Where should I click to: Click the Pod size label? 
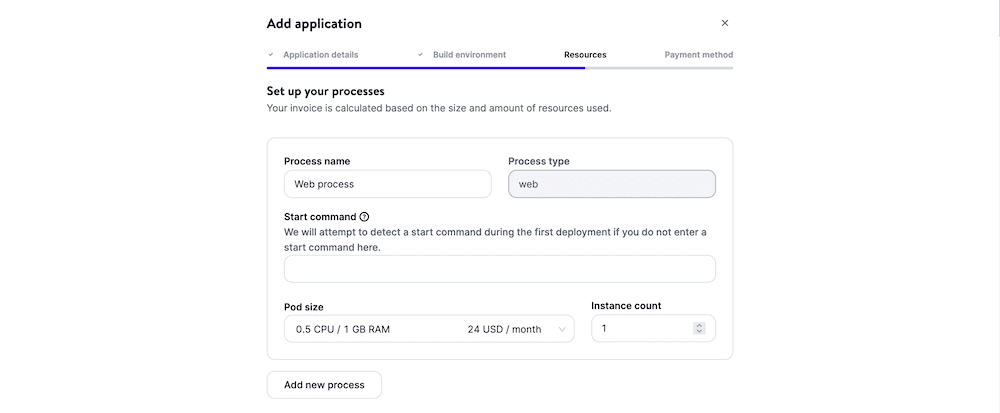point(304,307)
